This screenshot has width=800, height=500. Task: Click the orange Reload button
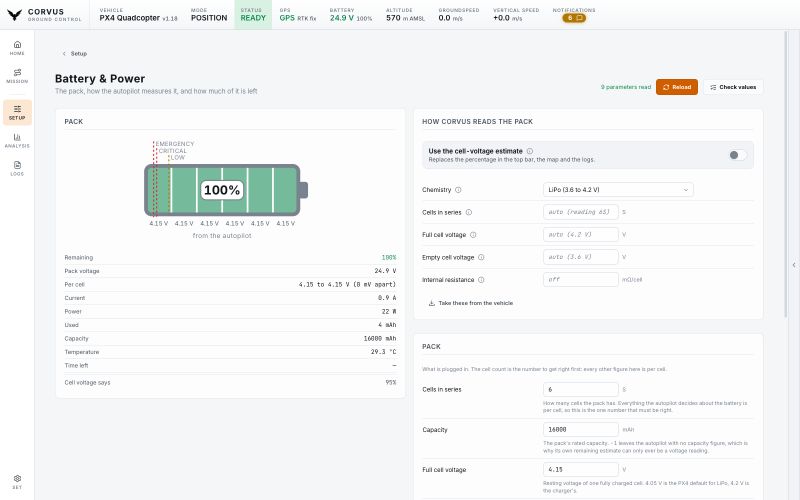pyautogui.click(x=677, y=87)
